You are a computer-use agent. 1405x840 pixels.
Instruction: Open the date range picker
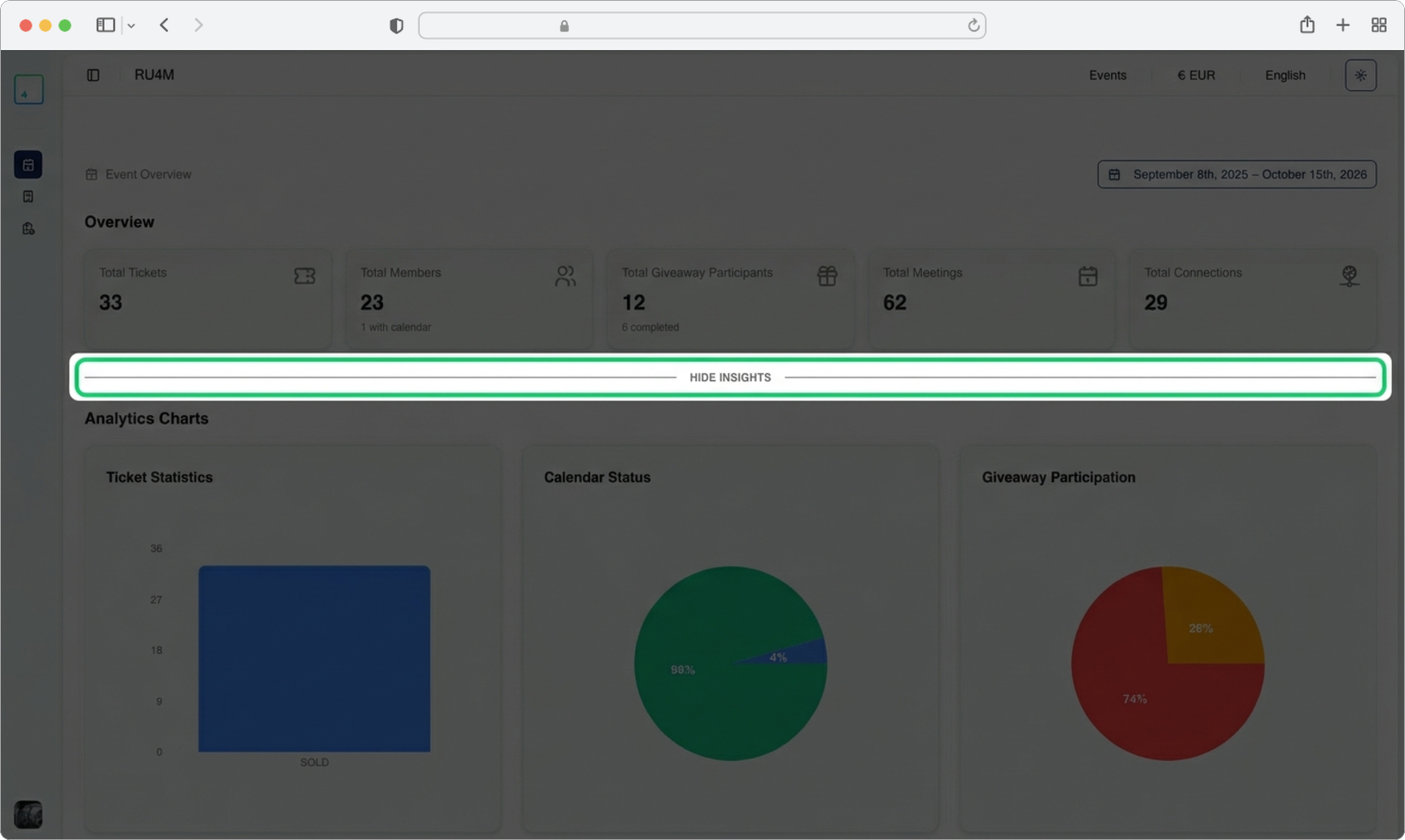tap(1236, 175)
